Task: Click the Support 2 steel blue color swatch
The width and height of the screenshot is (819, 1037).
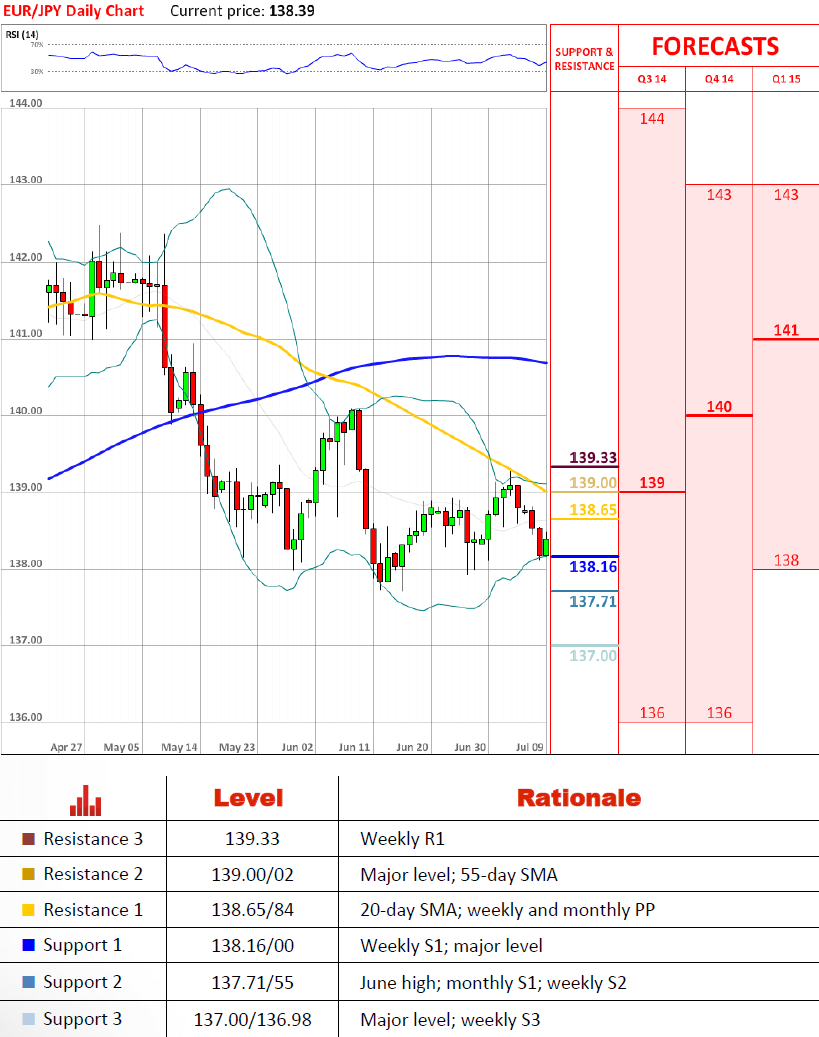Action: pyautogui.click(x=28, y=982)
